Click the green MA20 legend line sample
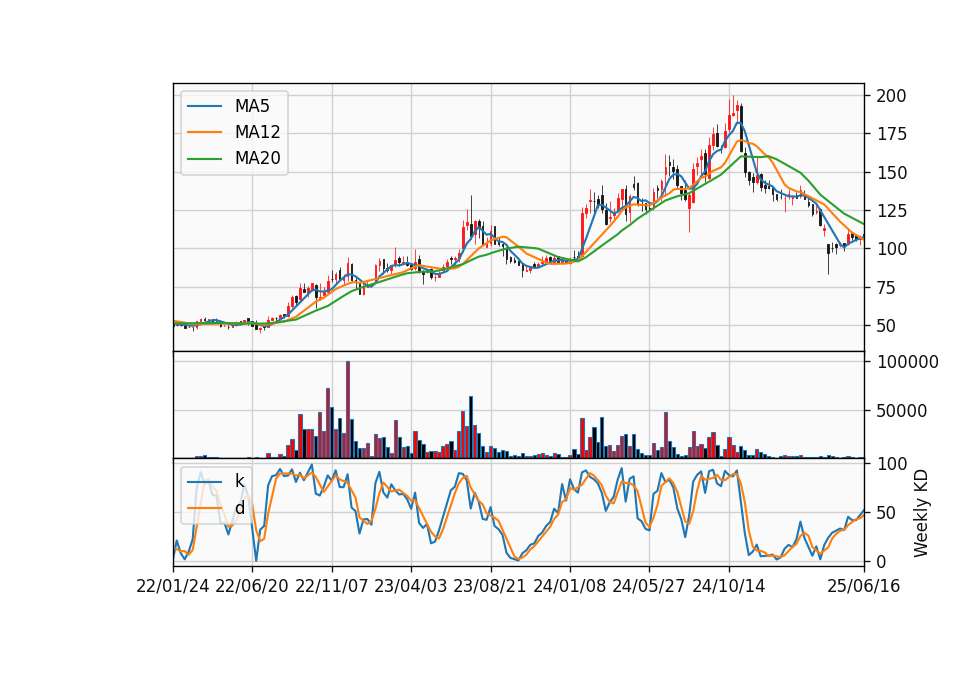 (x=204, y=159)
